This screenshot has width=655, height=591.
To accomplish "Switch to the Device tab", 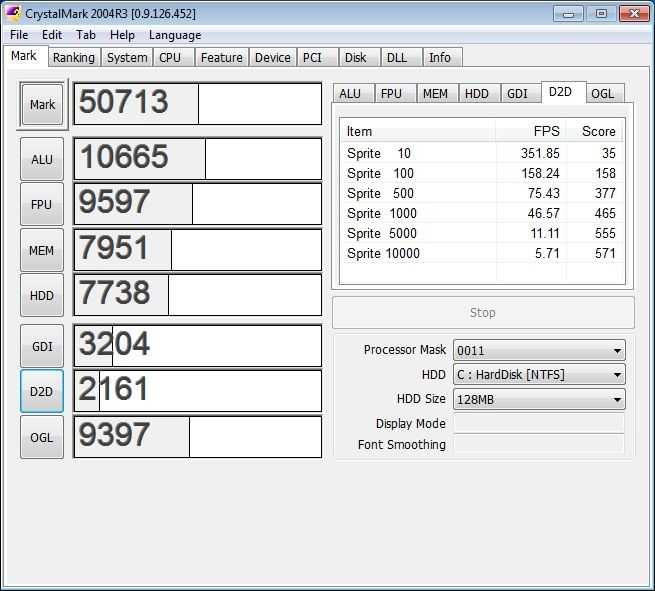I will [273, 58].
